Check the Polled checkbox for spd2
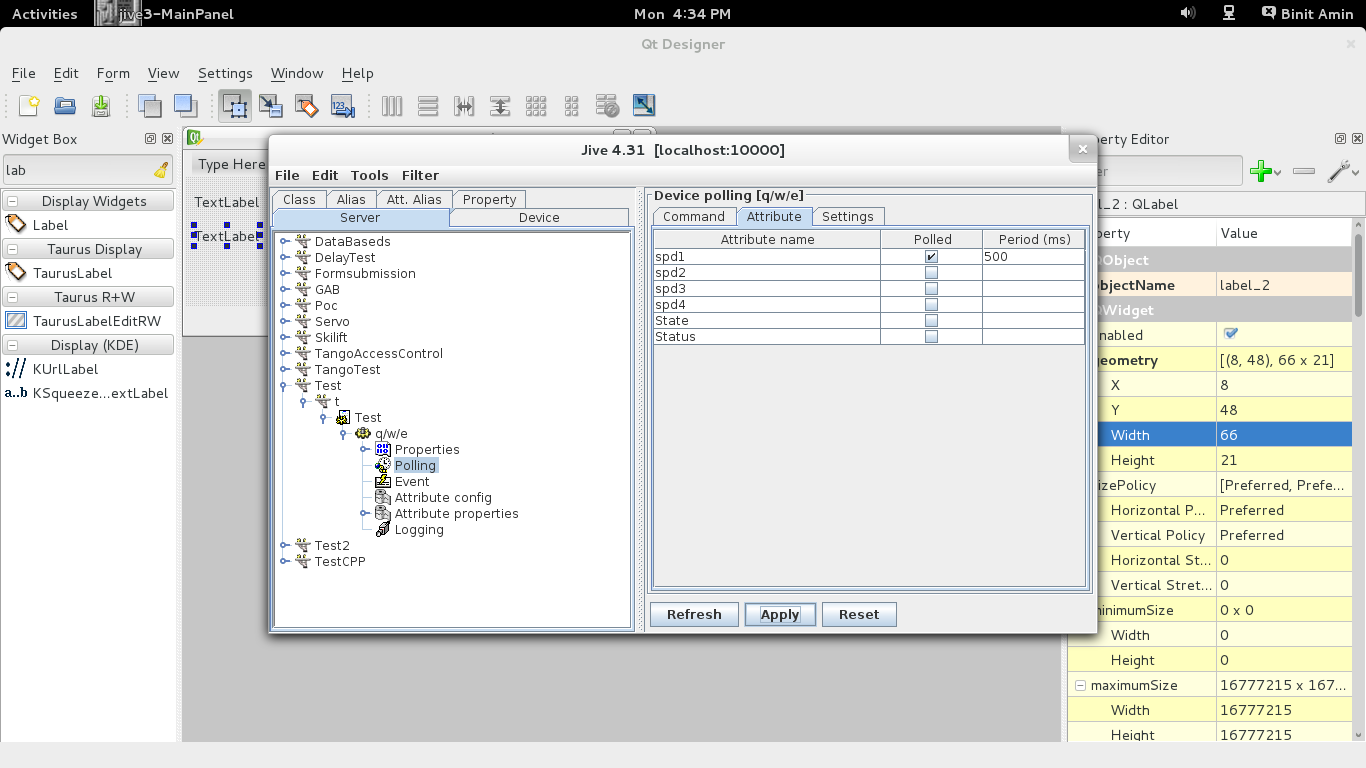The height and width of the screenshot is (768, 1366). tap(931, 273)
